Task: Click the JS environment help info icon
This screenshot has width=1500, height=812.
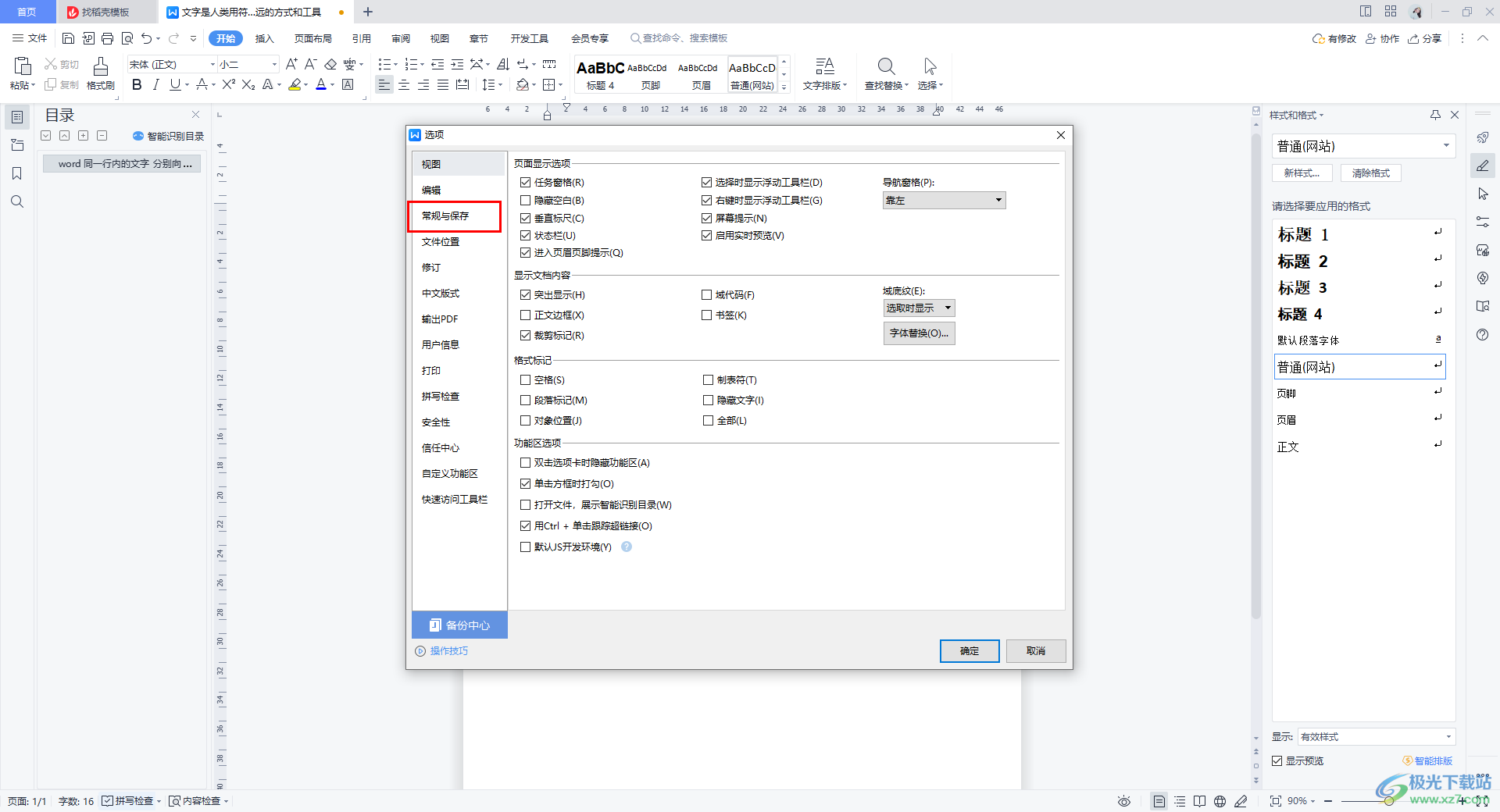Action: tap(627, 547)
